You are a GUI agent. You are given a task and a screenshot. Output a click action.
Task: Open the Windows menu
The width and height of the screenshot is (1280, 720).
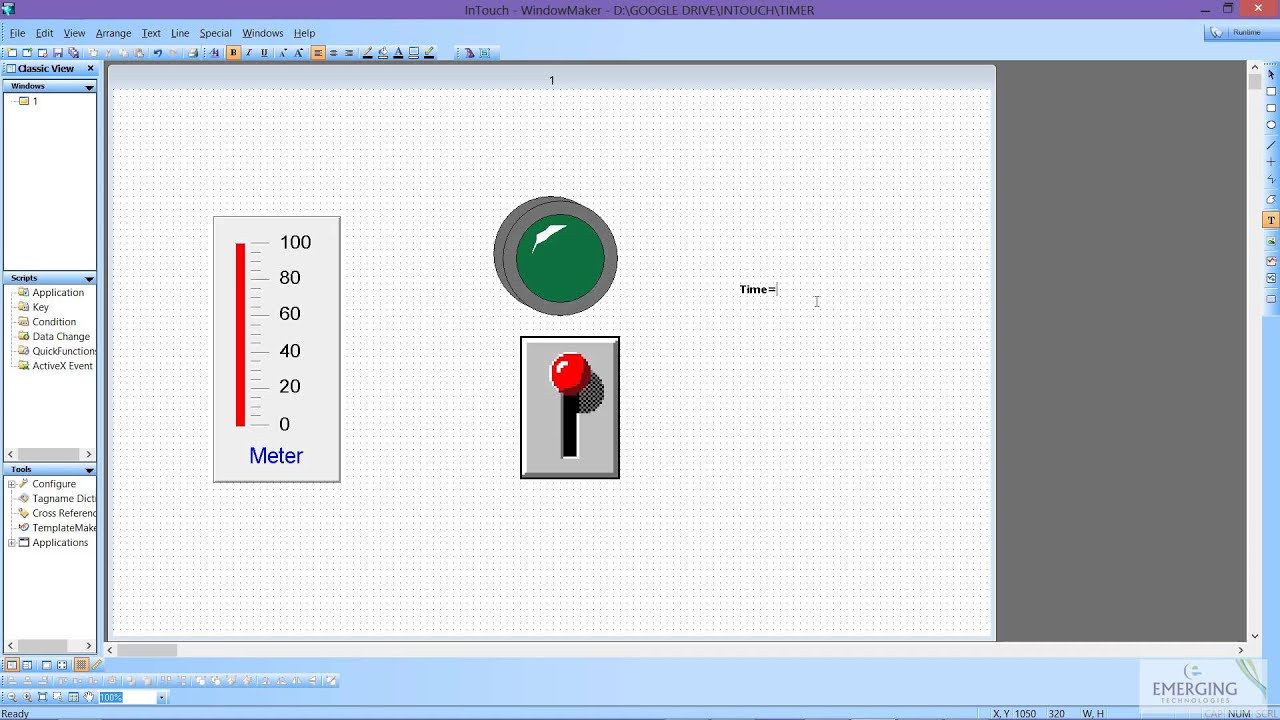click(x=263, y=33)
